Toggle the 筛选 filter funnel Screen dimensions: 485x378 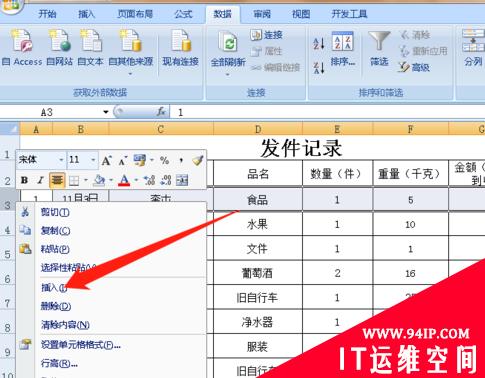pos(379,48)
